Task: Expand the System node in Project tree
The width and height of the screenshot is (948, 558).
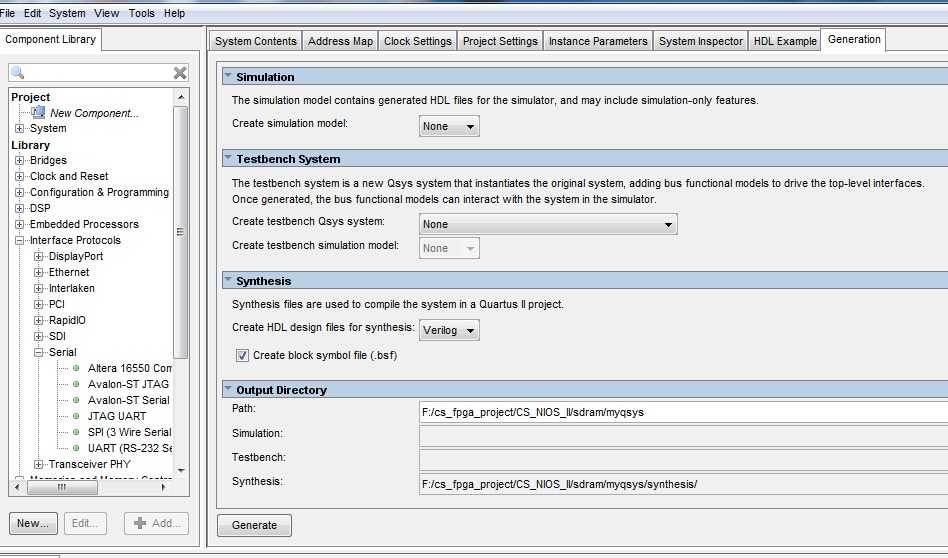Action: (19, 128)
